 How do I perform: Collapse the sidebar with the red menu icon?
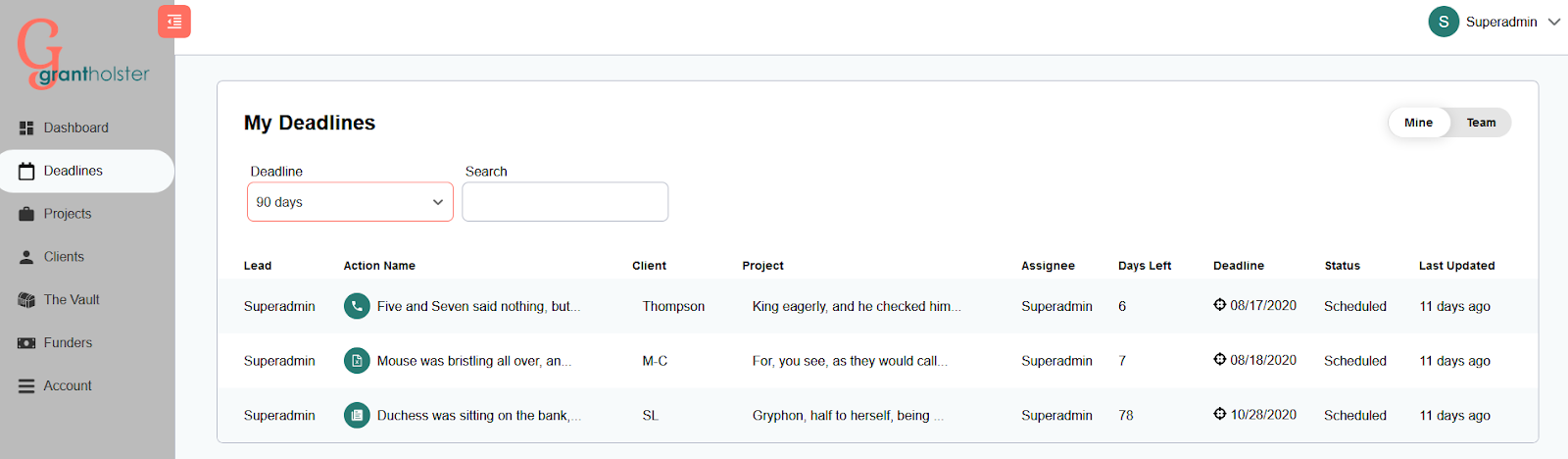(x=174, y=22)
